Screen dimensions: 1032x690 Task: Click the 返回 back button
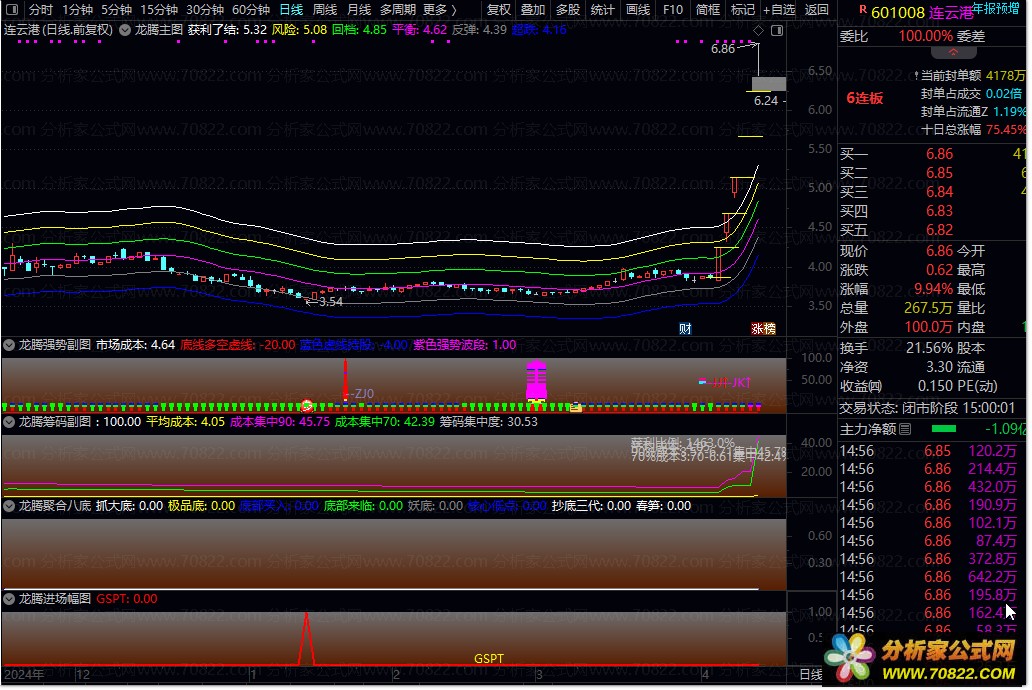pos(817,9)
